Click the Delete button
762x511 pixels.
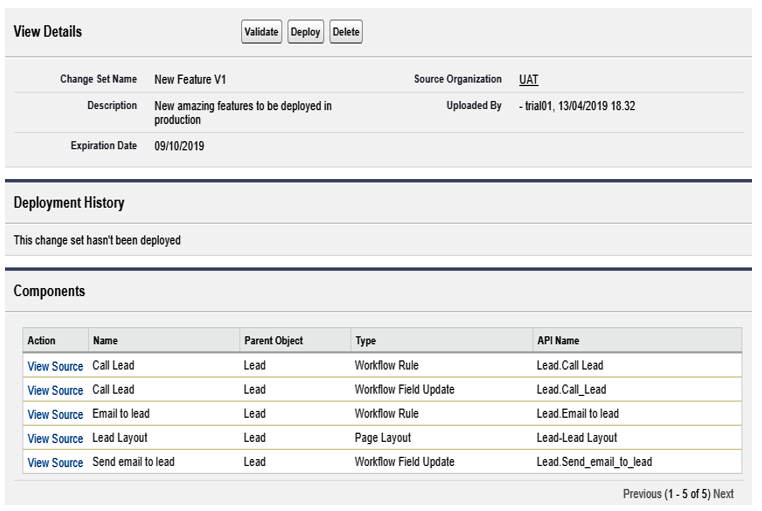346,32
